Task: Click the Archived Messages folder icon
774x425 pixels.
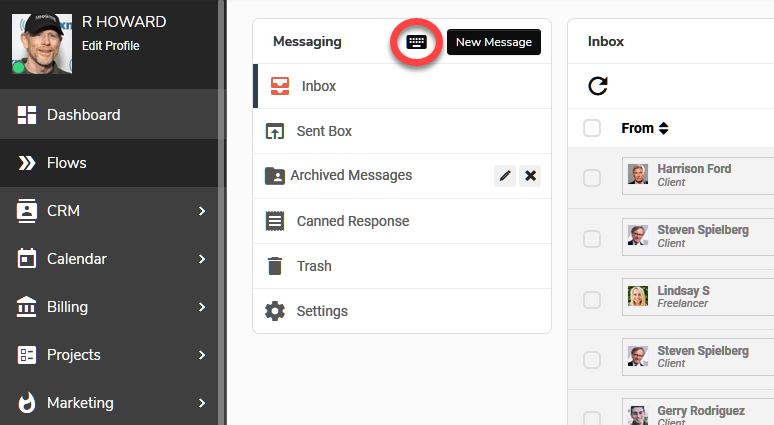Action: coord(275,176)
